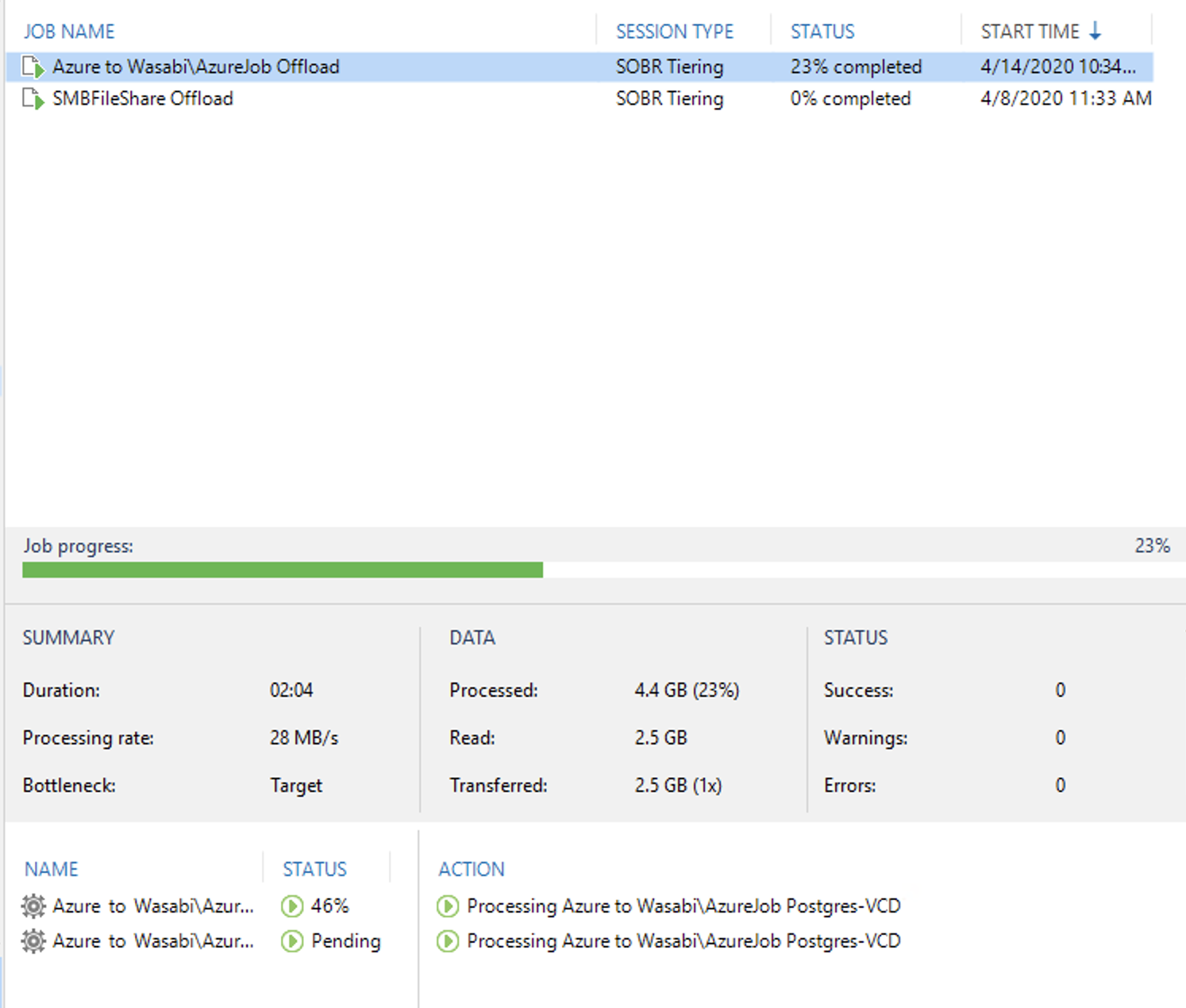Viewport: 1186px width, 1008px height.
Task: Click the first Processing action status icon
Action: point(448,906)
